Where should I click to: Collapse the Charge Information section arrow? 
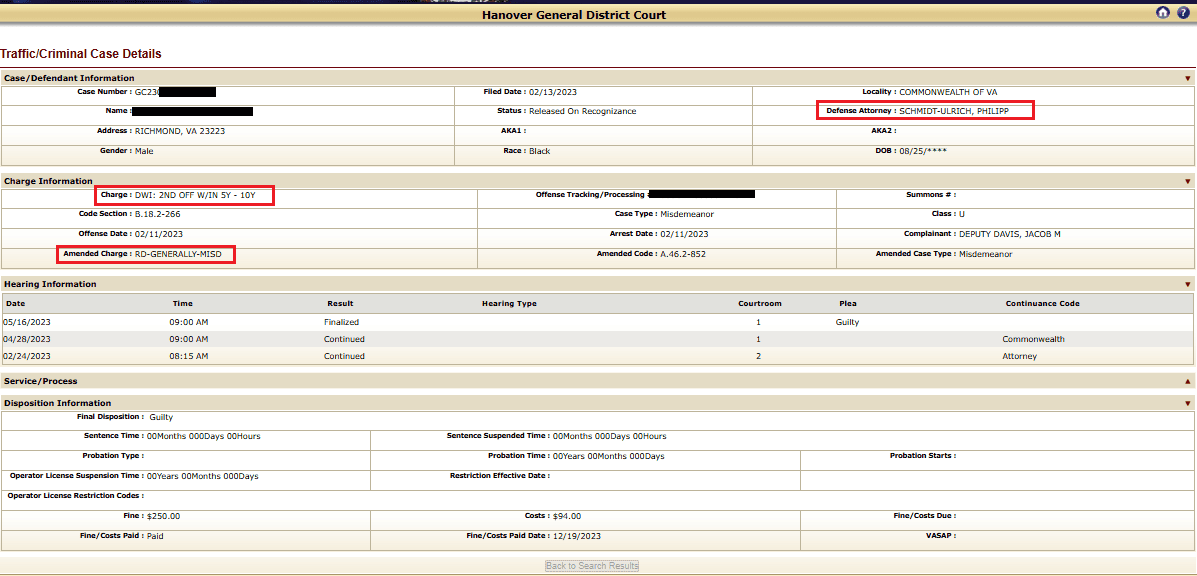click(x=1188, y=181)
